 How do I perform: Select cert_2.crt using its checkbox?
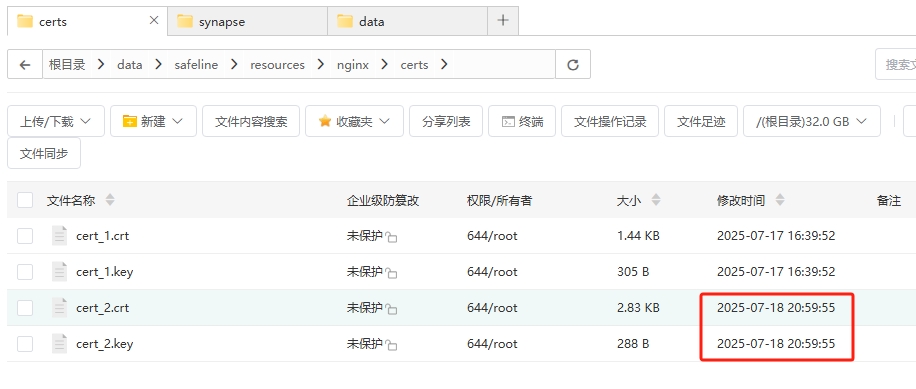pos(25,307)
